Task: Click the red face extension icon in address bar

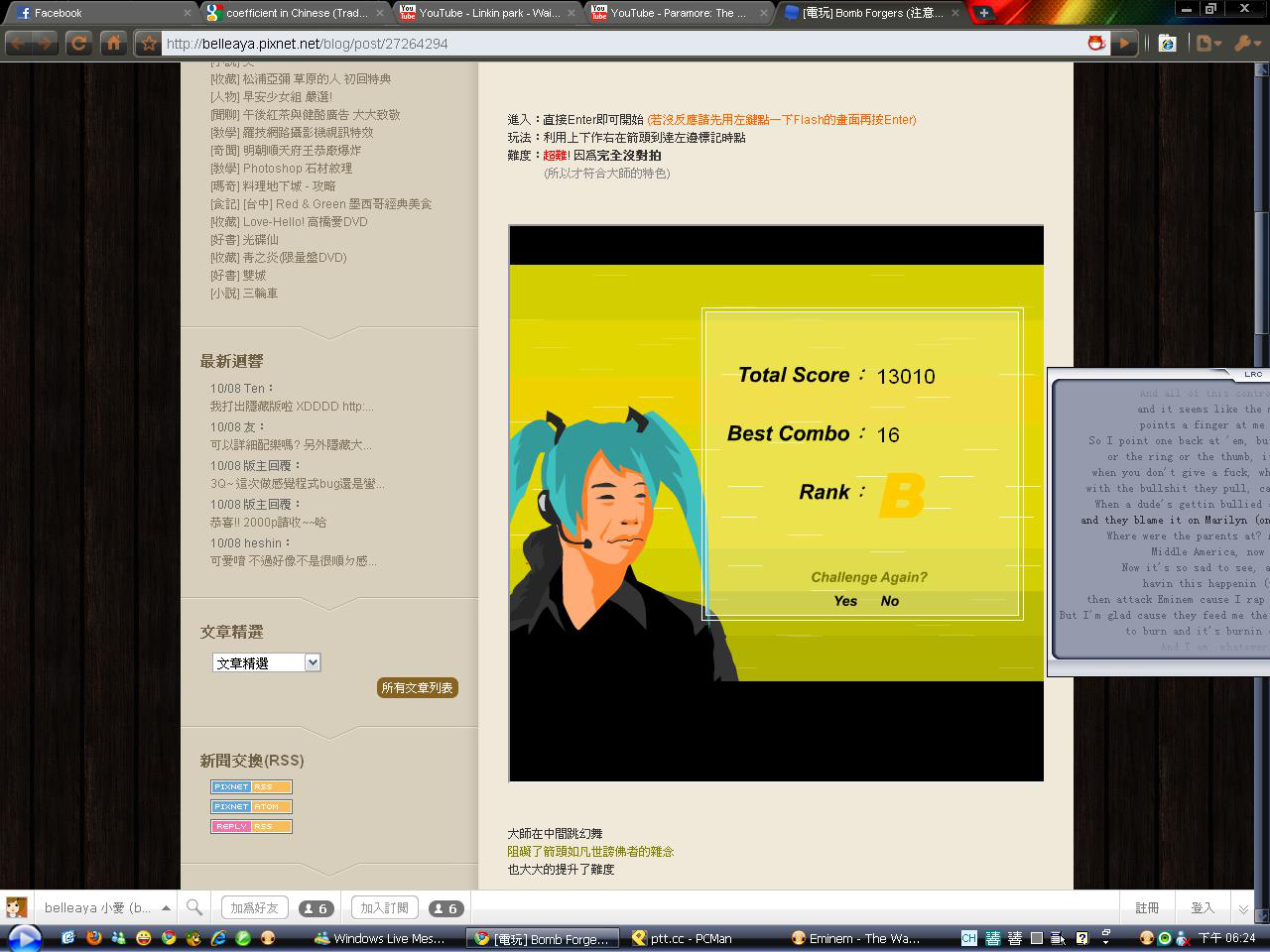Action: pyautogui.click(x=1096, y=44)
